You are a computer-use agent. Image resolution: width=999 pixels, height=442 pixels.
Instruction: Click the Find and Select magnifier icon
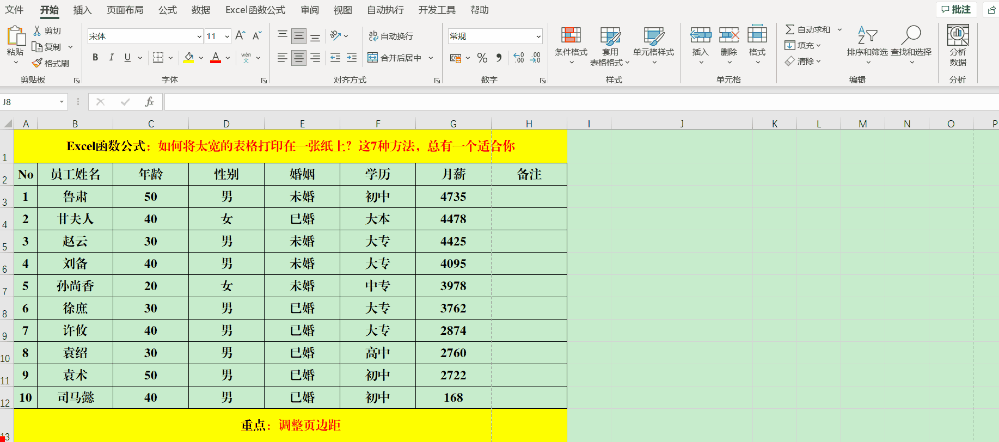(x=910, y=38)
